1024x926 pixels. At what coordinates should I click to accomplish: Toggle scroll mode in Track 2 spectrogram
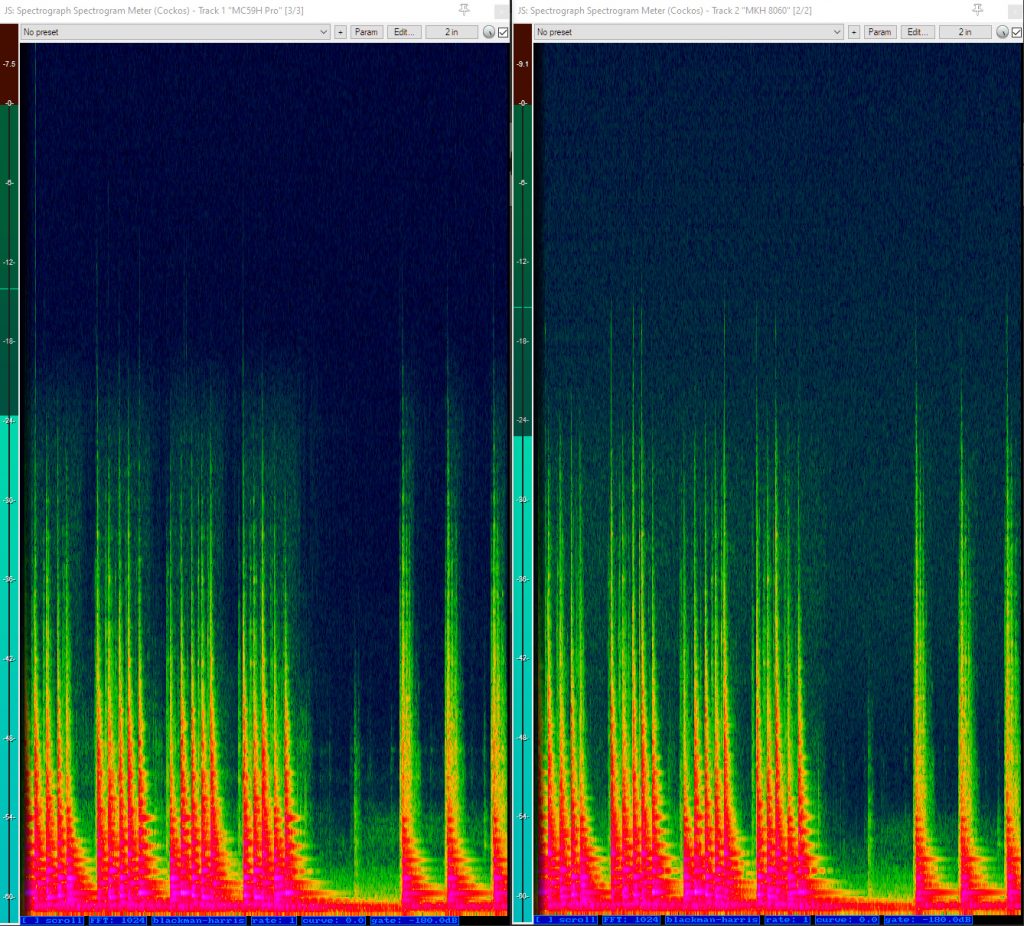click(566, 919)
